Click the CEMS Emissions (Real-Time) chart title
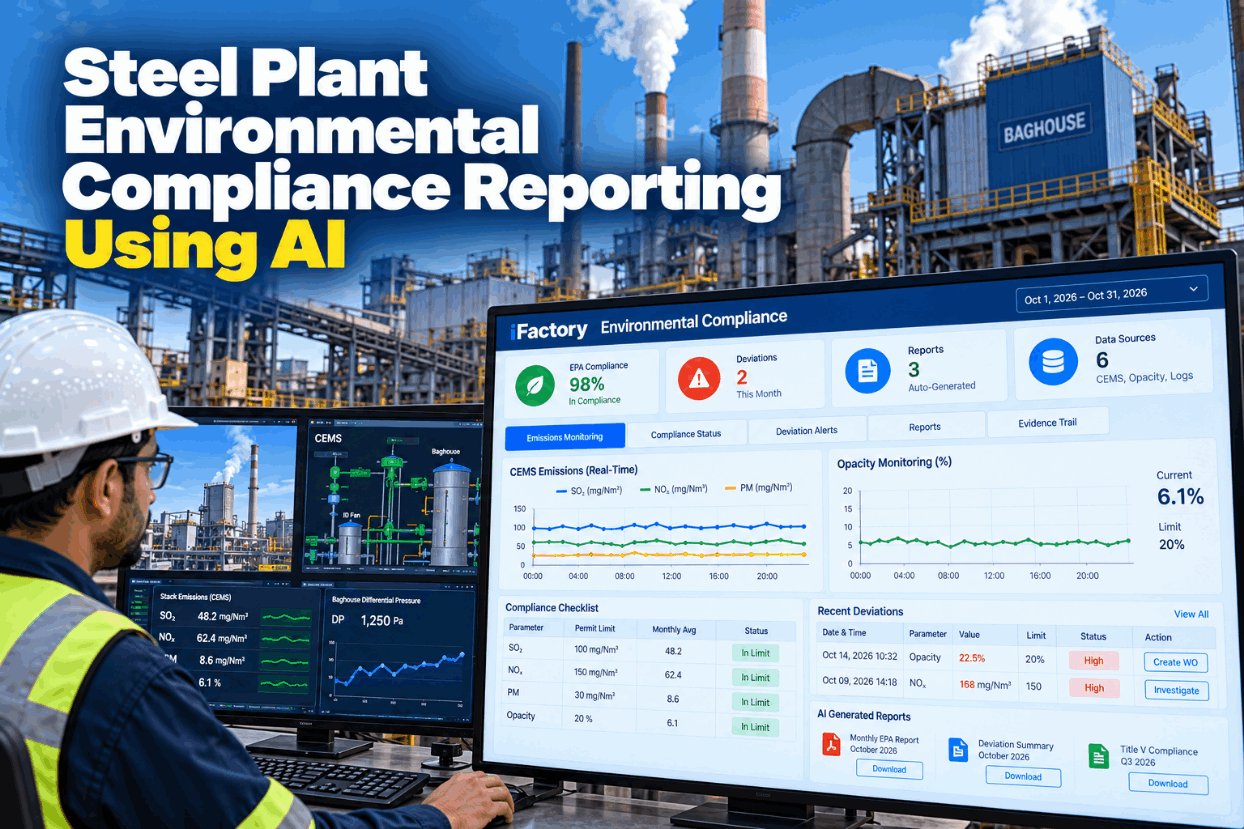Screen dimensions: 1244x829 pyautogui.click(x=573, y=470)
